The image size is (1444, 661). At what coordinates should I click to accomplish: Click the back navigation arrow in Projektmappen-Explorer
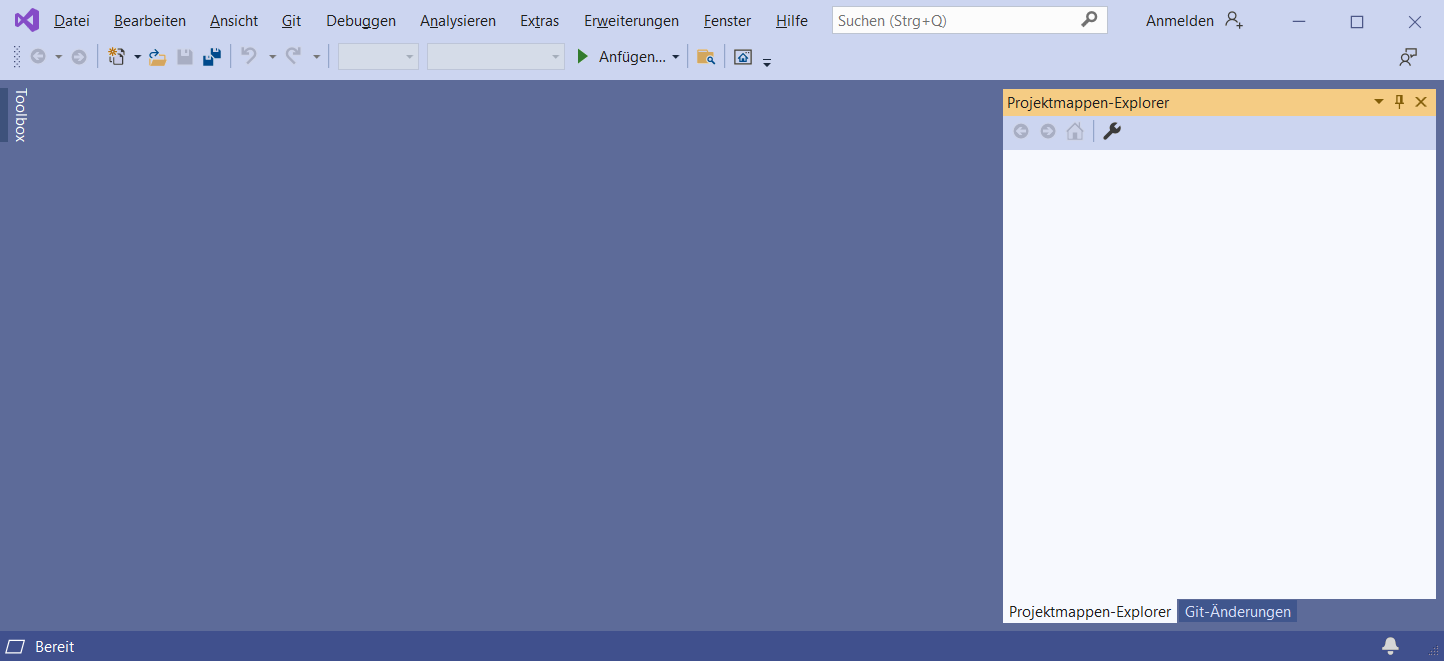tap(1021, 131)
